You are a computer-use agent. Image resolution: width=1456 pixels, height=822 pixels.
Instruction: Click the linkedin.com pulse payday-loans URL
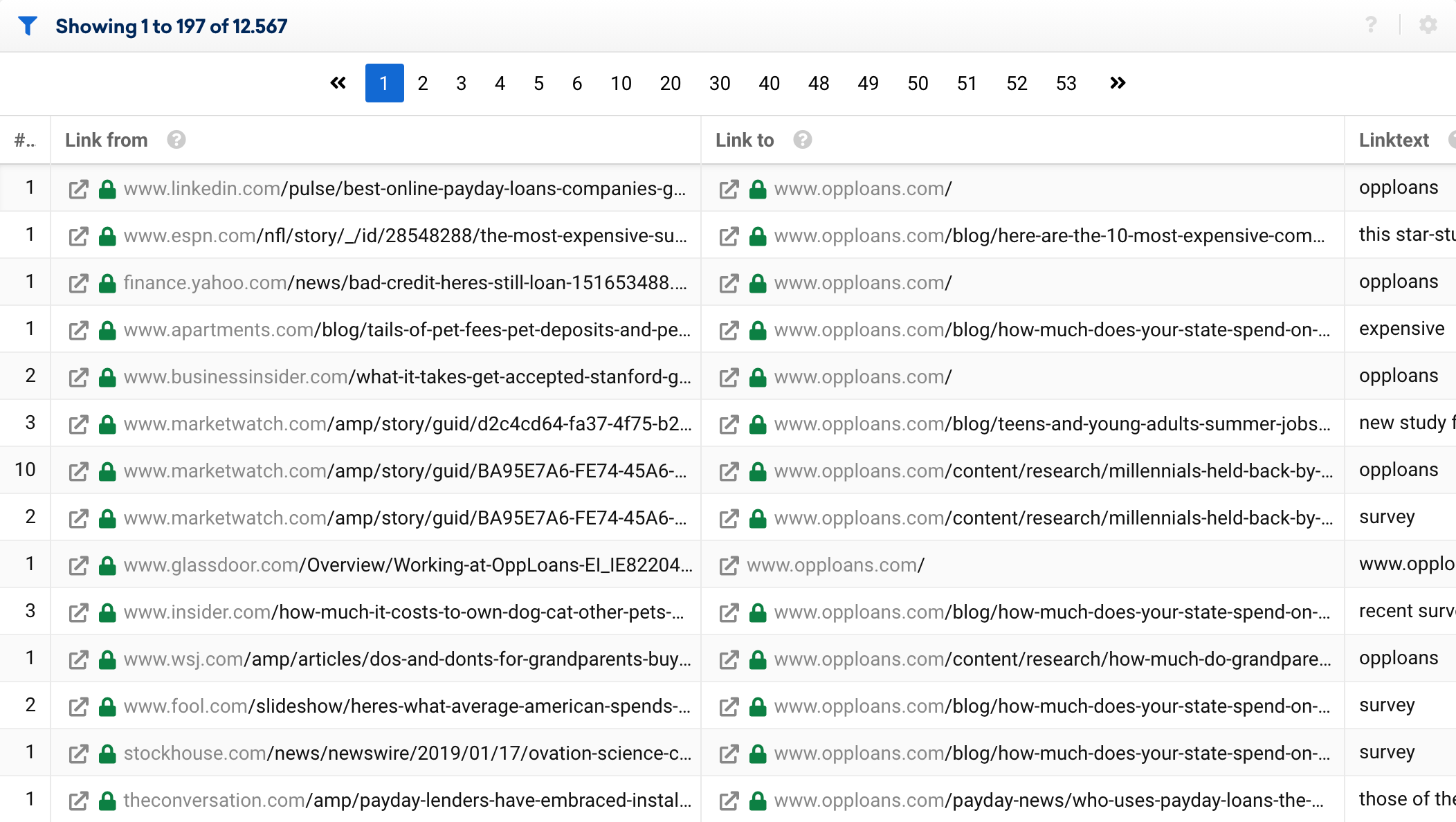[x=405, y=189]
